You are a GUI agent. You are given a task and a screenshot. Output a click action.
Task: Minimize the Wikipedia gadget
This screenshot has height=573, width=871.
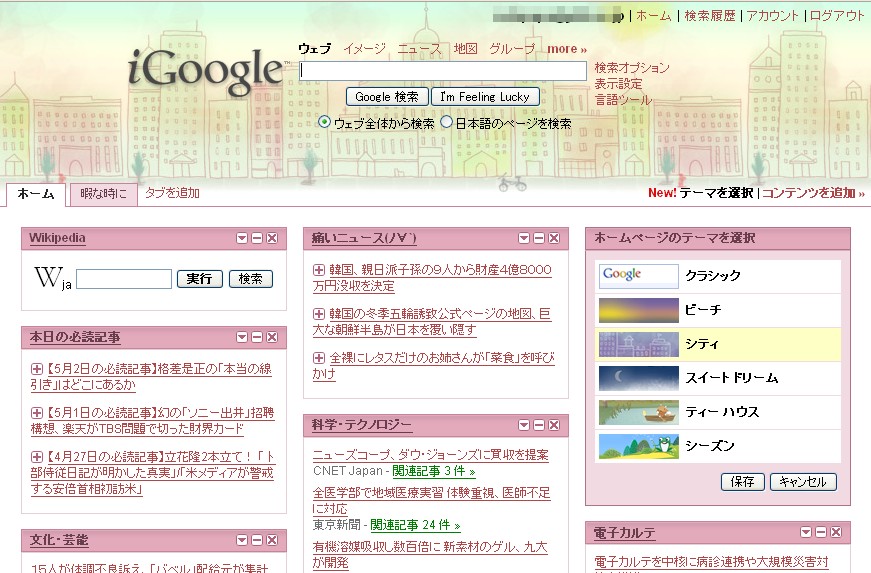coord(257,238)
